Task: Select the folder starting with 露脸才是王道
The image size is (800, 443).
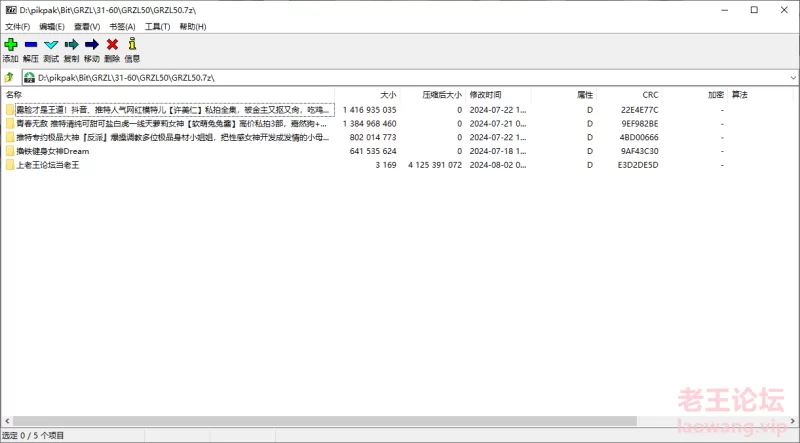Action: [x=172, y=110]
